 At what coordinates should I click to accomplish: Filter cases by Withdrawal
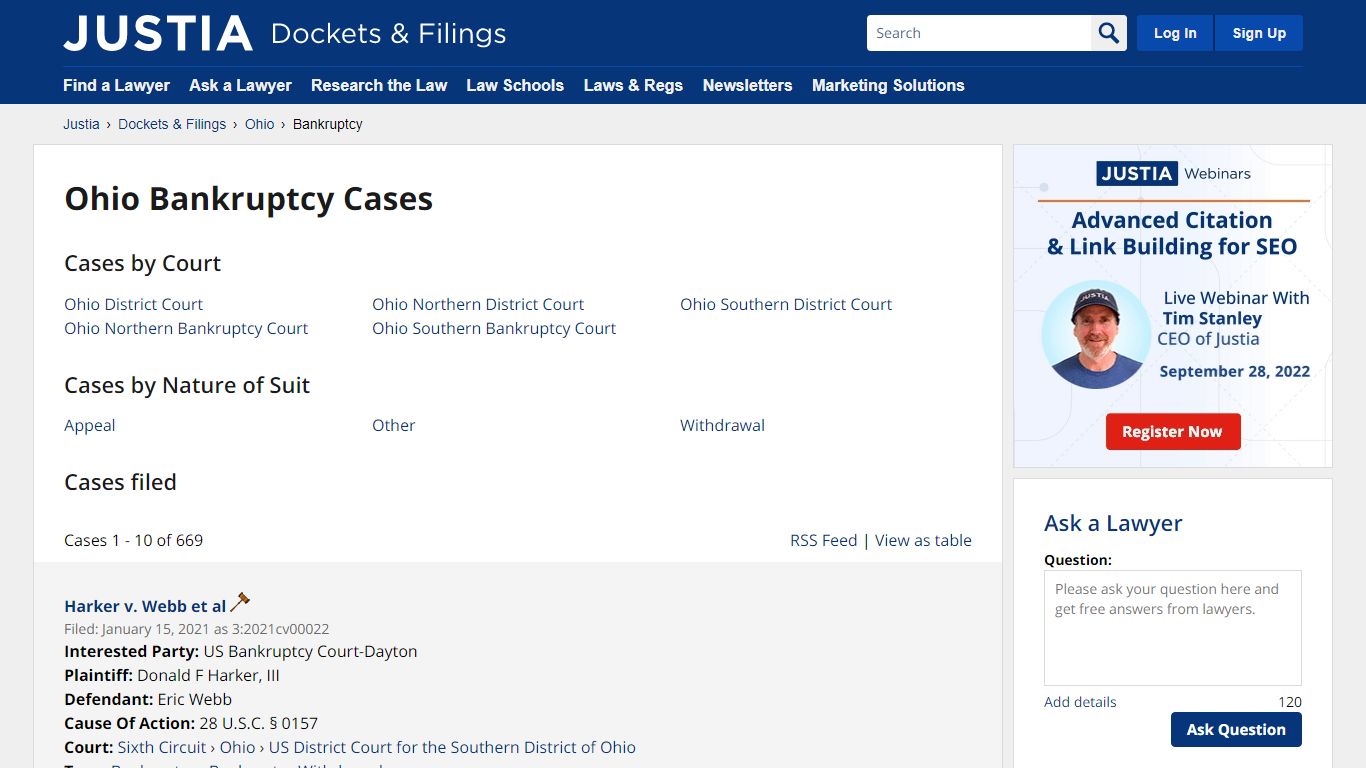click(722, 425)
